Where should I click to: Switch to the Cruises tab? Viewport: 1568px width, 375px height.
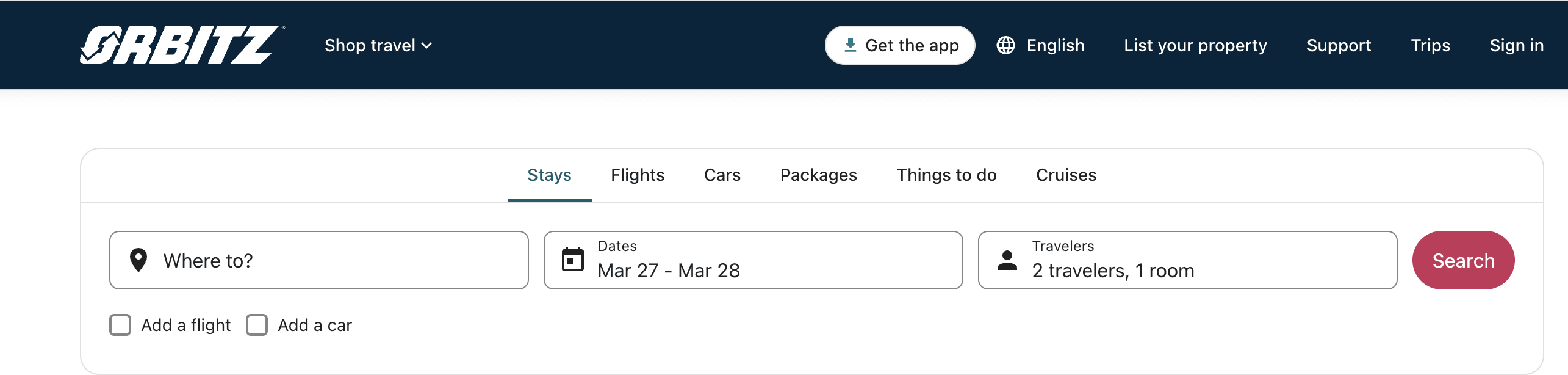(x=1066, y=175)
